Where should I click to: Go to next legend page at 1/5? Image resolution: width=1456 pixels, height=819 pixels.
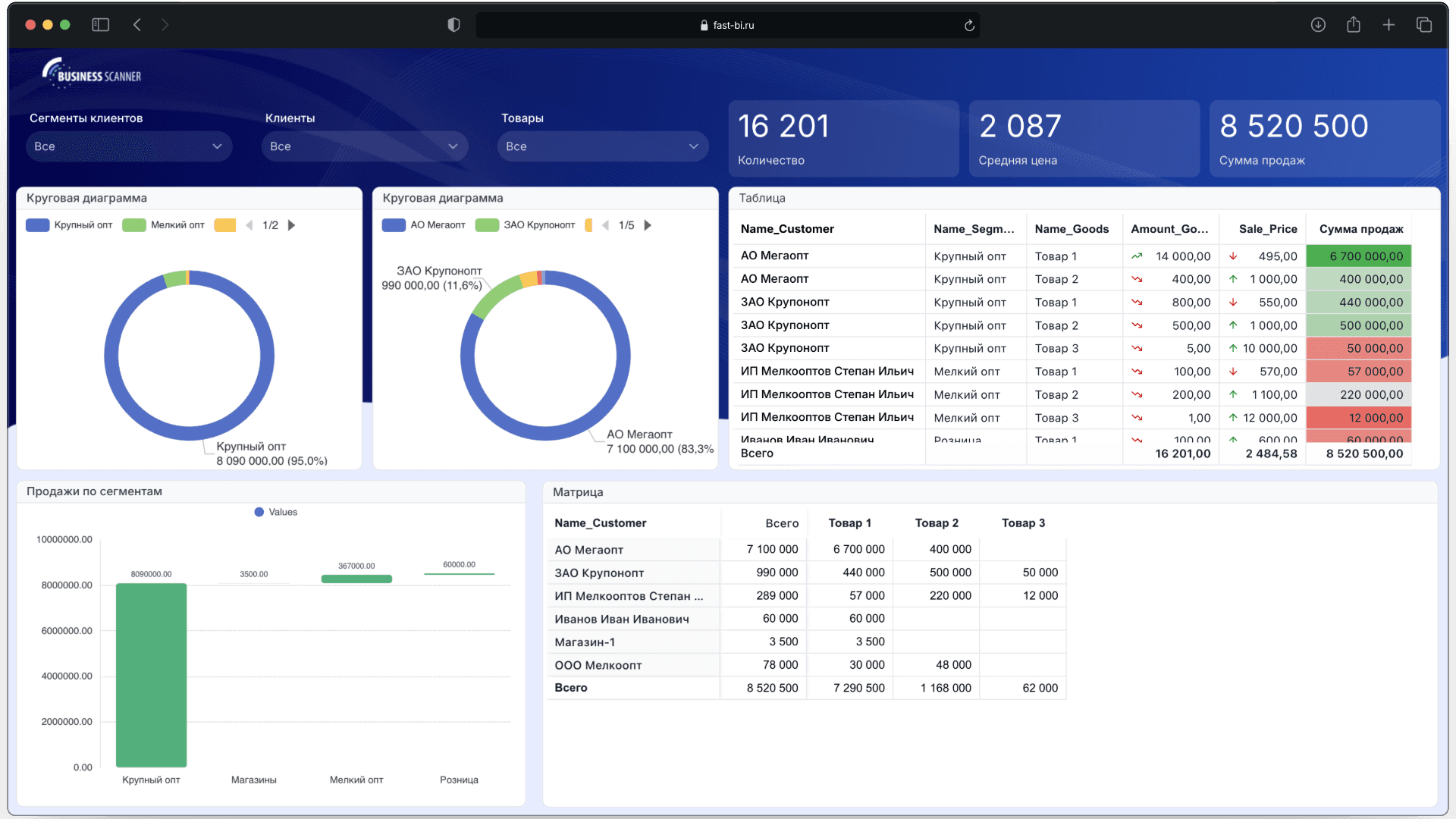[x=648, y=225]
